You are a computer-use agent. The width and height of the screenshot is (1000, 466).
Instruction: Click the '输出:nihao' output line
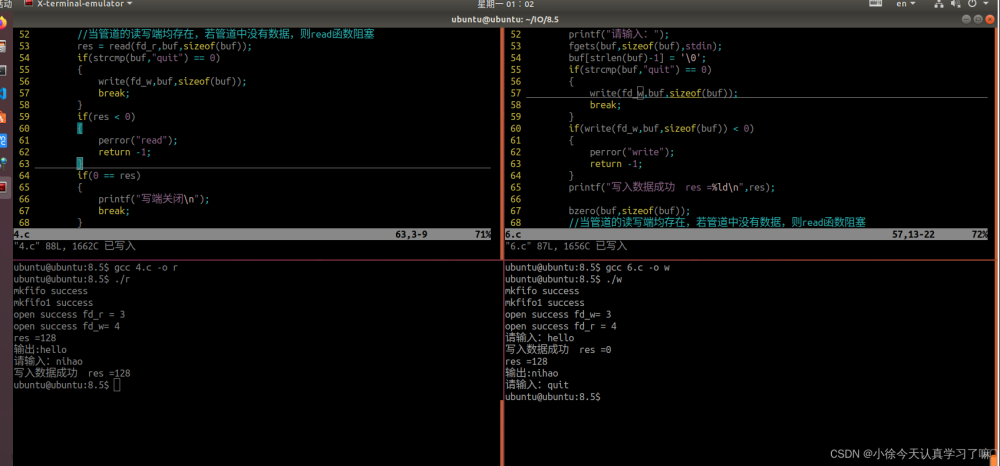click(532, 373)
